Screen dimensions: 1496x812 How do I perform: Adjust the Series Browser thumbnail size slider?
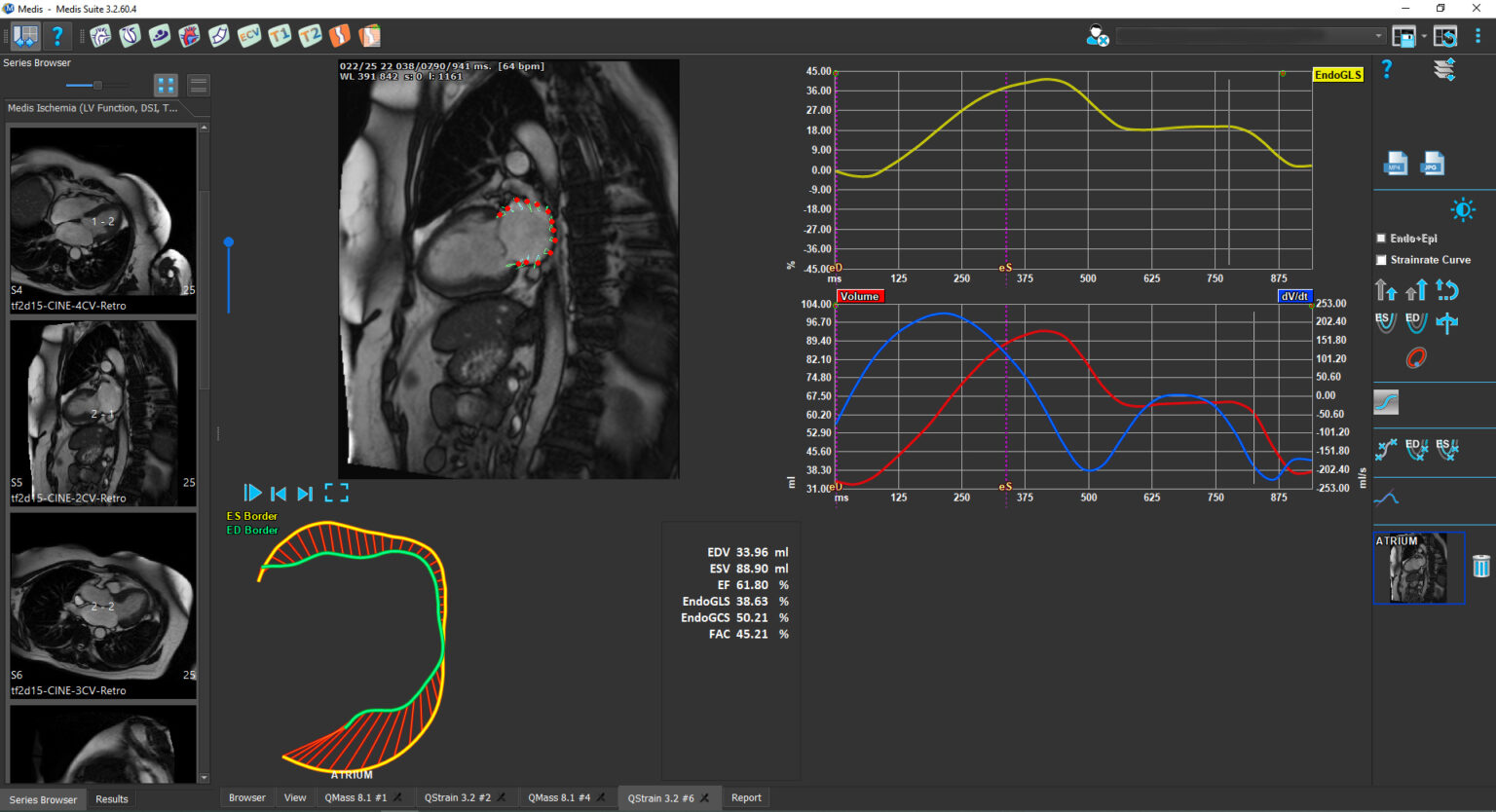[x=96, y=86]
